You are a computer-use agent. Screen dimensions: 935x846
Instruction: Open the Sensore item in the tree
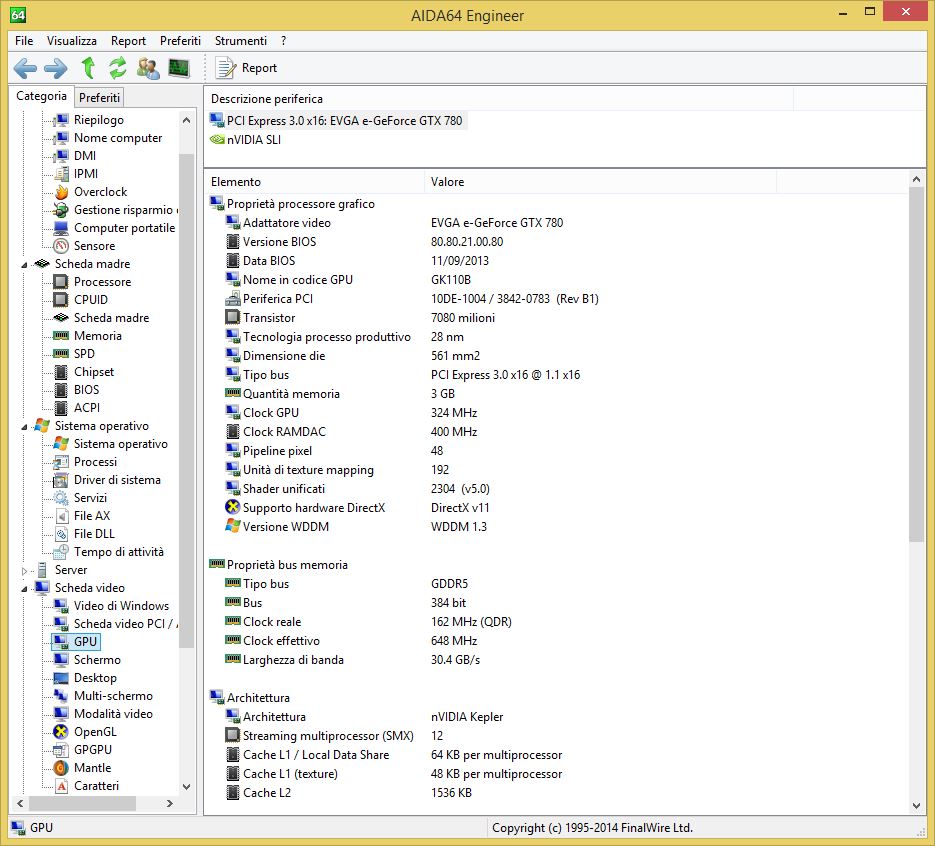(x=94, y=246)
